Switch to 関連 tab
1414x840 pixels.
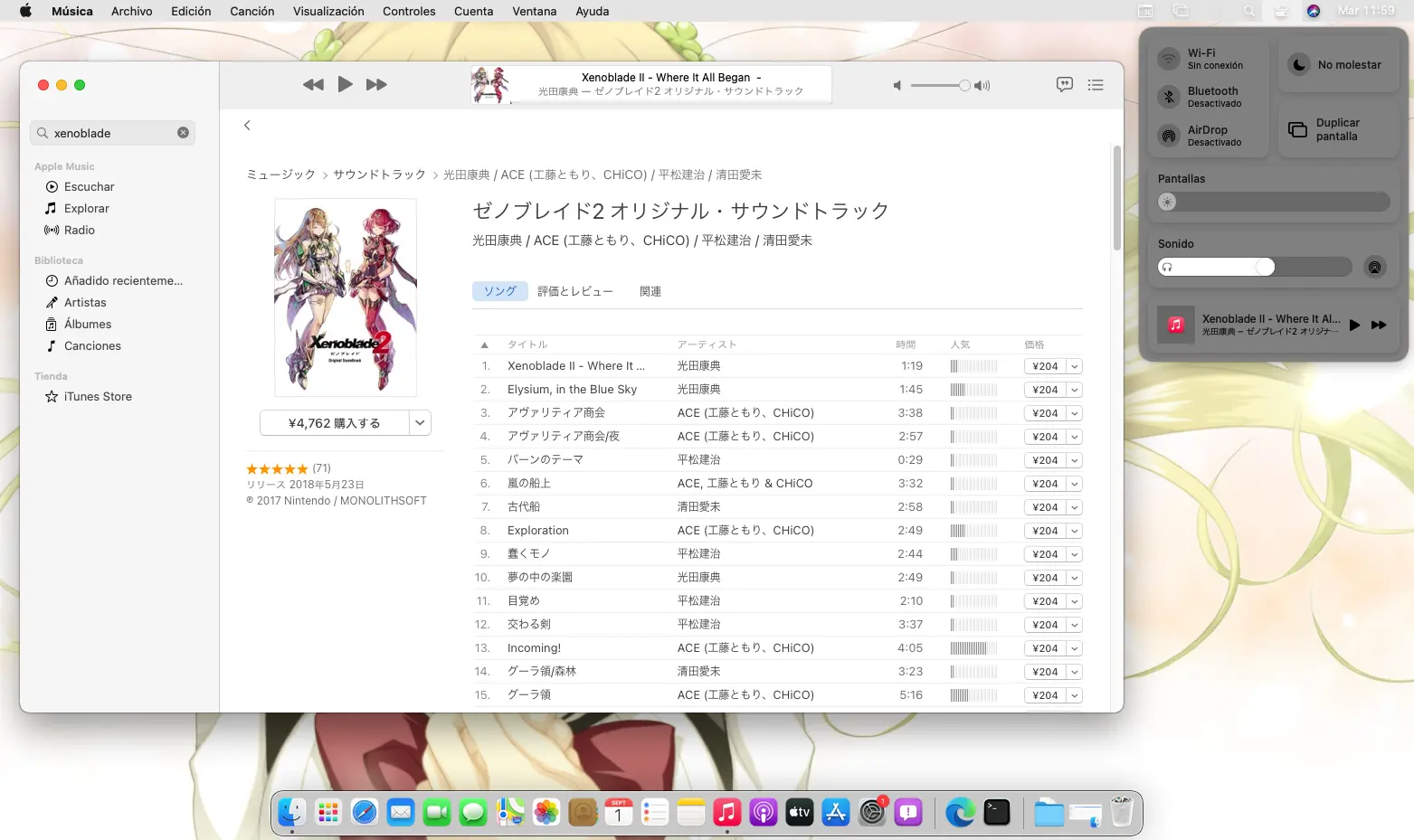pos(650,291)
